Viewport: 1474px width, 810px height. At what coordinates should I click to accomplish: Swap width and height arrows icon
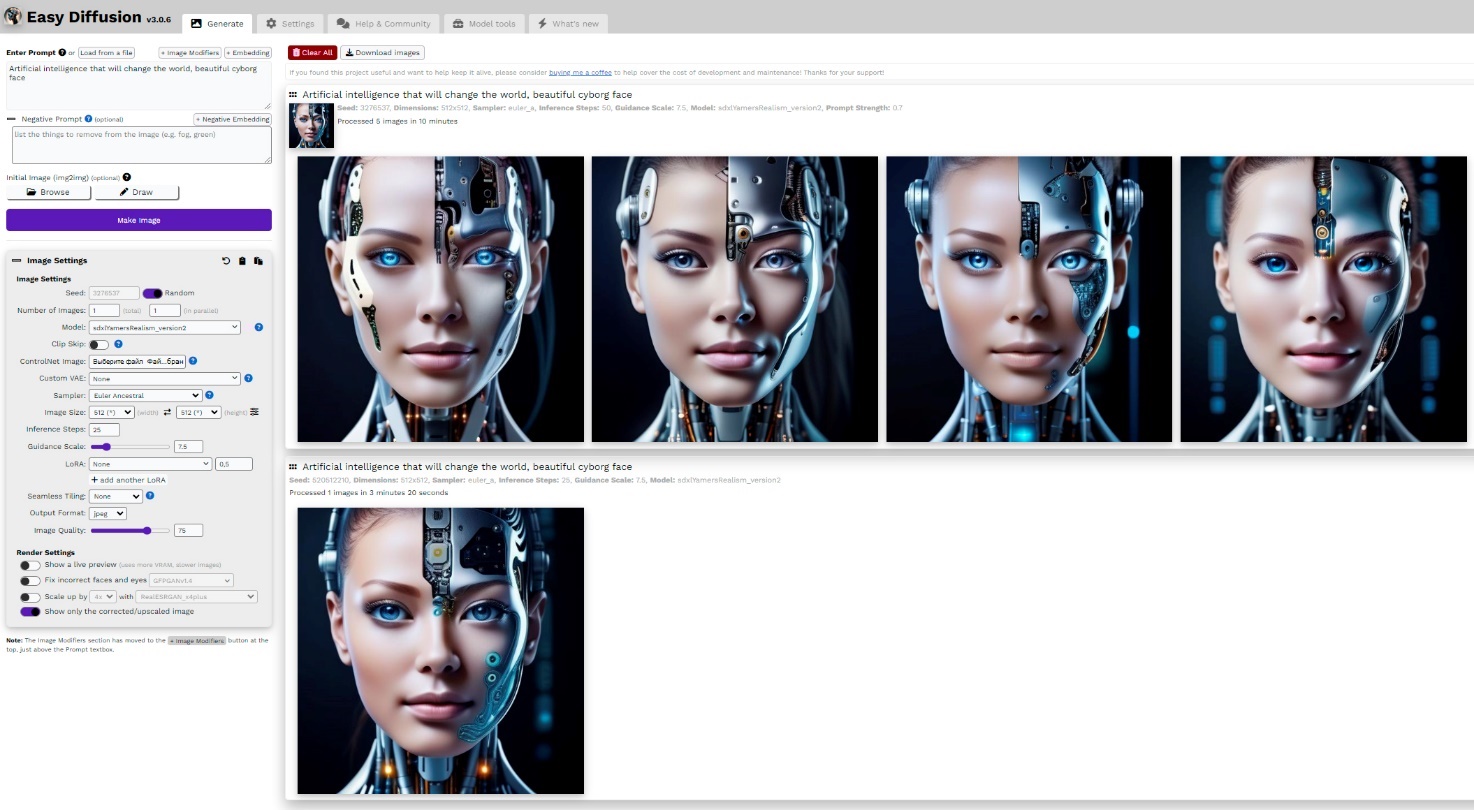point(168,412)
